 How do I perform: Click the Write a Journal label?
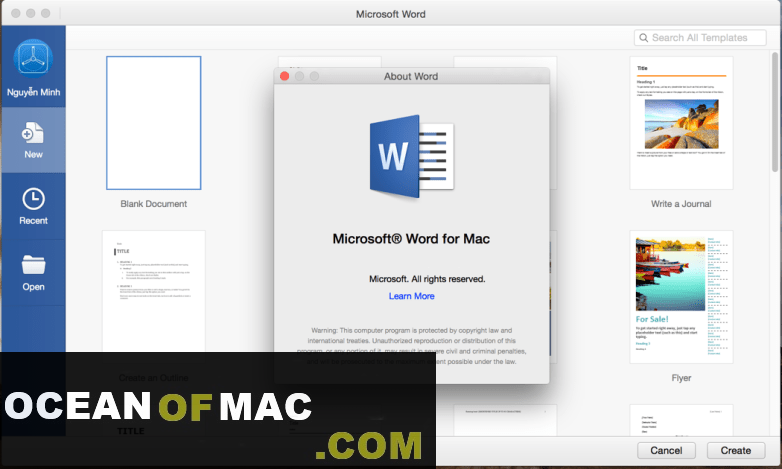coord(681,204)
